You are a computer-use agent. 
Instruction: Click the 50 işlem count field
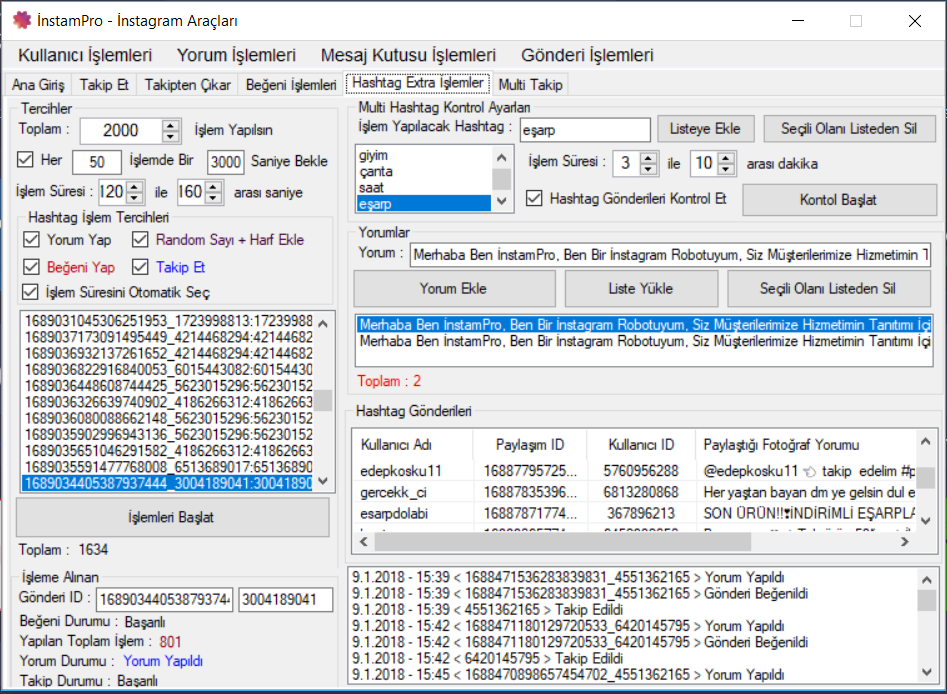coord(97,162)
